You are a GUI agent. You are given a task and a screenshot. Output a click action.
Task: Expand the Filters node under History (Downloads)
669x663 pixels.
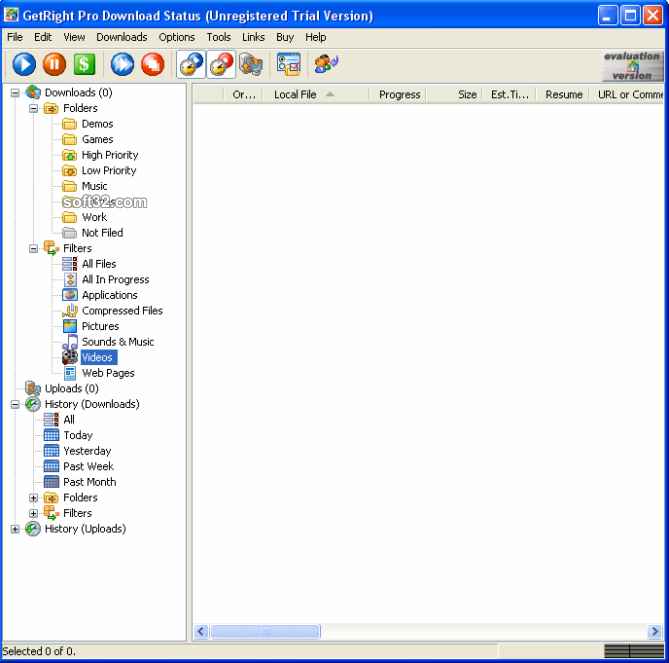pos(33,513)
